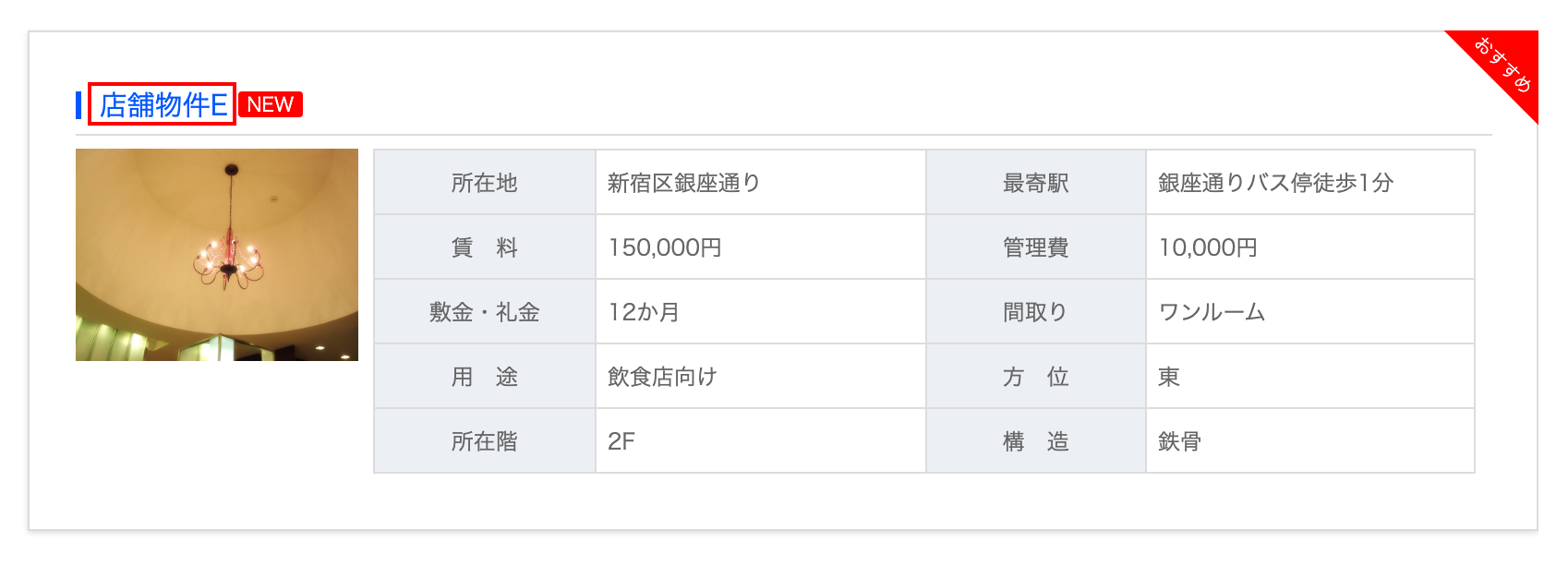Click the 方位 label cell
This screenshot has height=566, width=1568.
point(1035,377)
